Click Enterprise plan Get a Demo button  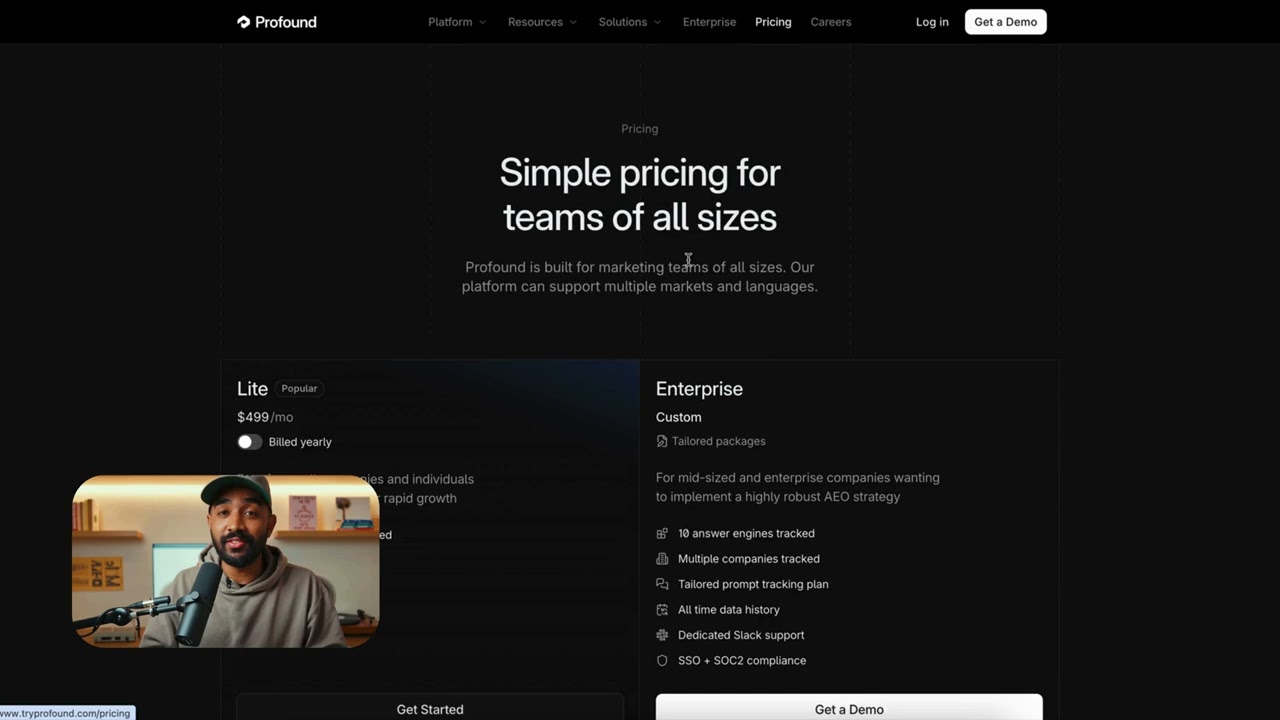pyautogui.click(x=849, y=708)
